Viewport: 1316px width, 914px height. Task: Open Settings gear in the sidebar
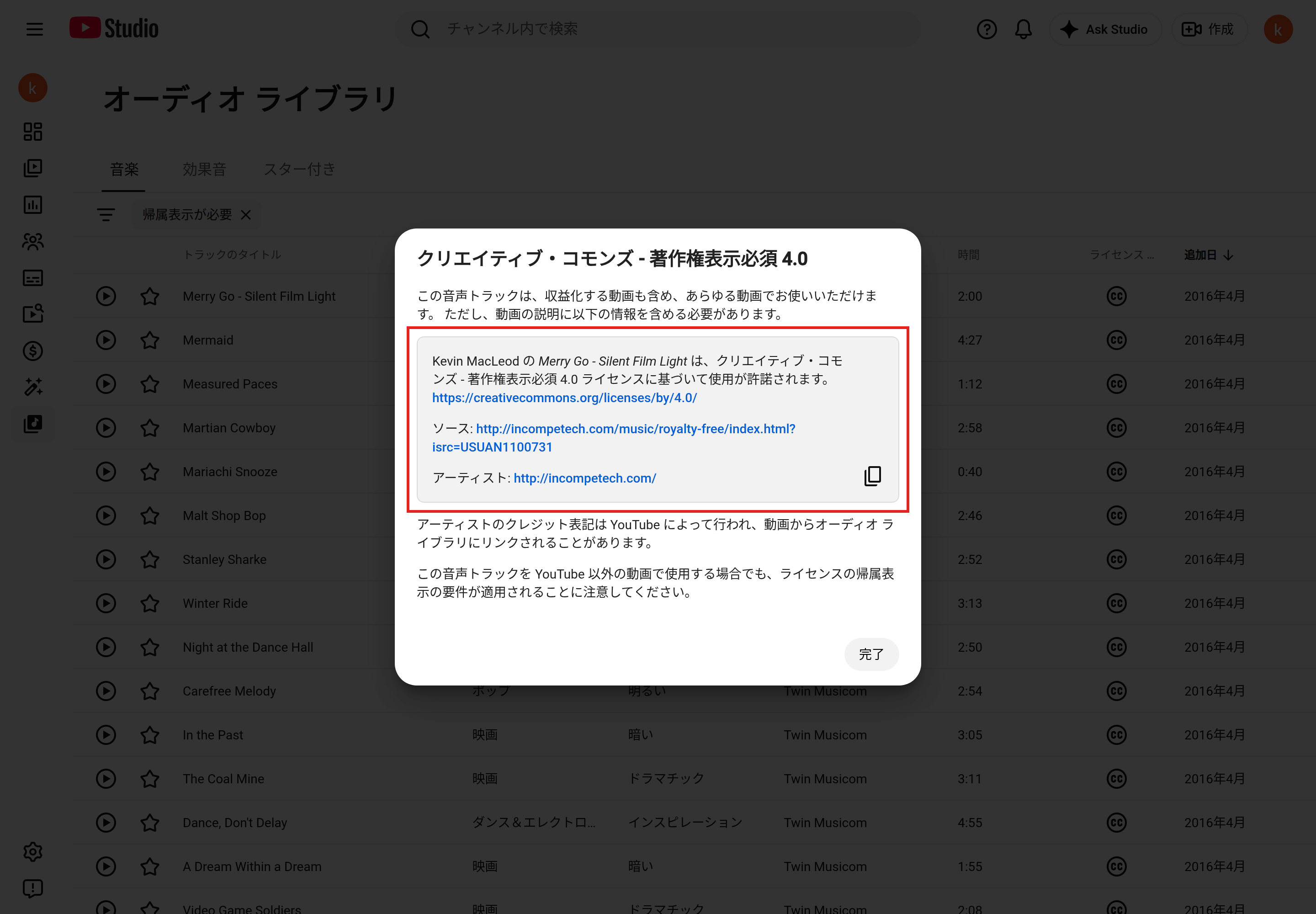32,851
